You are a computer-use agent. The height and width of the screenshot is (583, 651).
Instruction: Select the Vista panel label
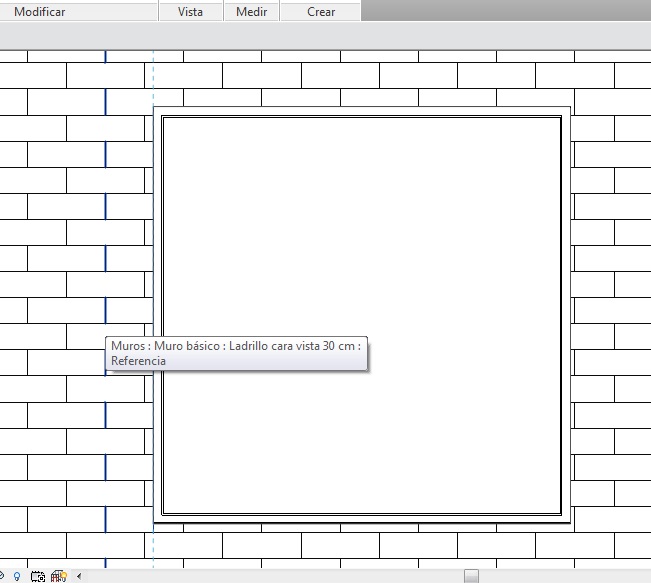[190, 12]
